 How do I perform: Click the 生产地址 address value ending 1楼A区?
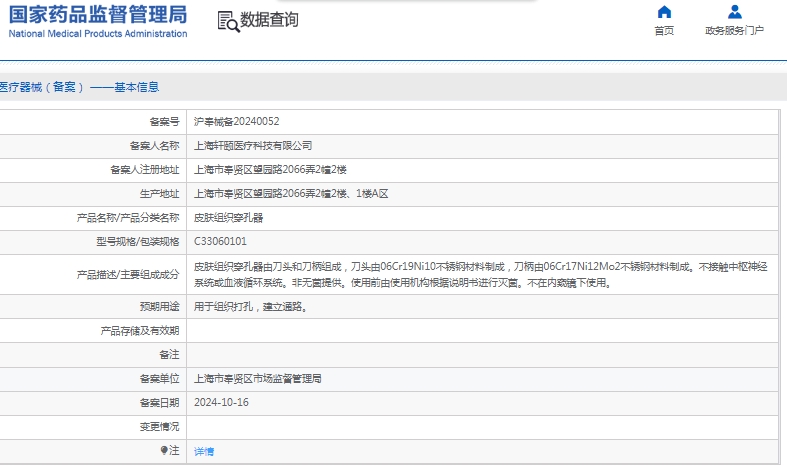coord(291,194)
